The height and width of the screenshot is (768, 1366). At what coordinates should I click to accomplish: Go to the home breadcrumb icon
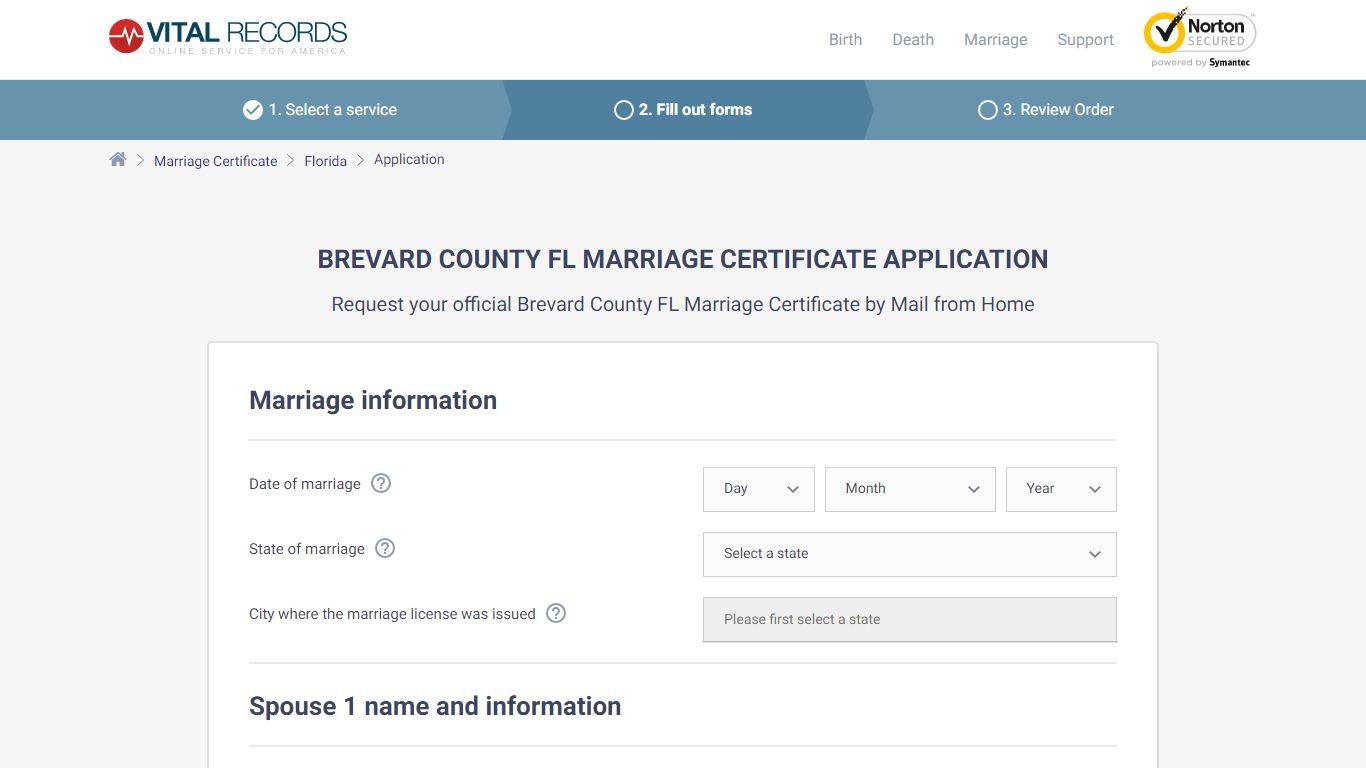coord(118,160)
